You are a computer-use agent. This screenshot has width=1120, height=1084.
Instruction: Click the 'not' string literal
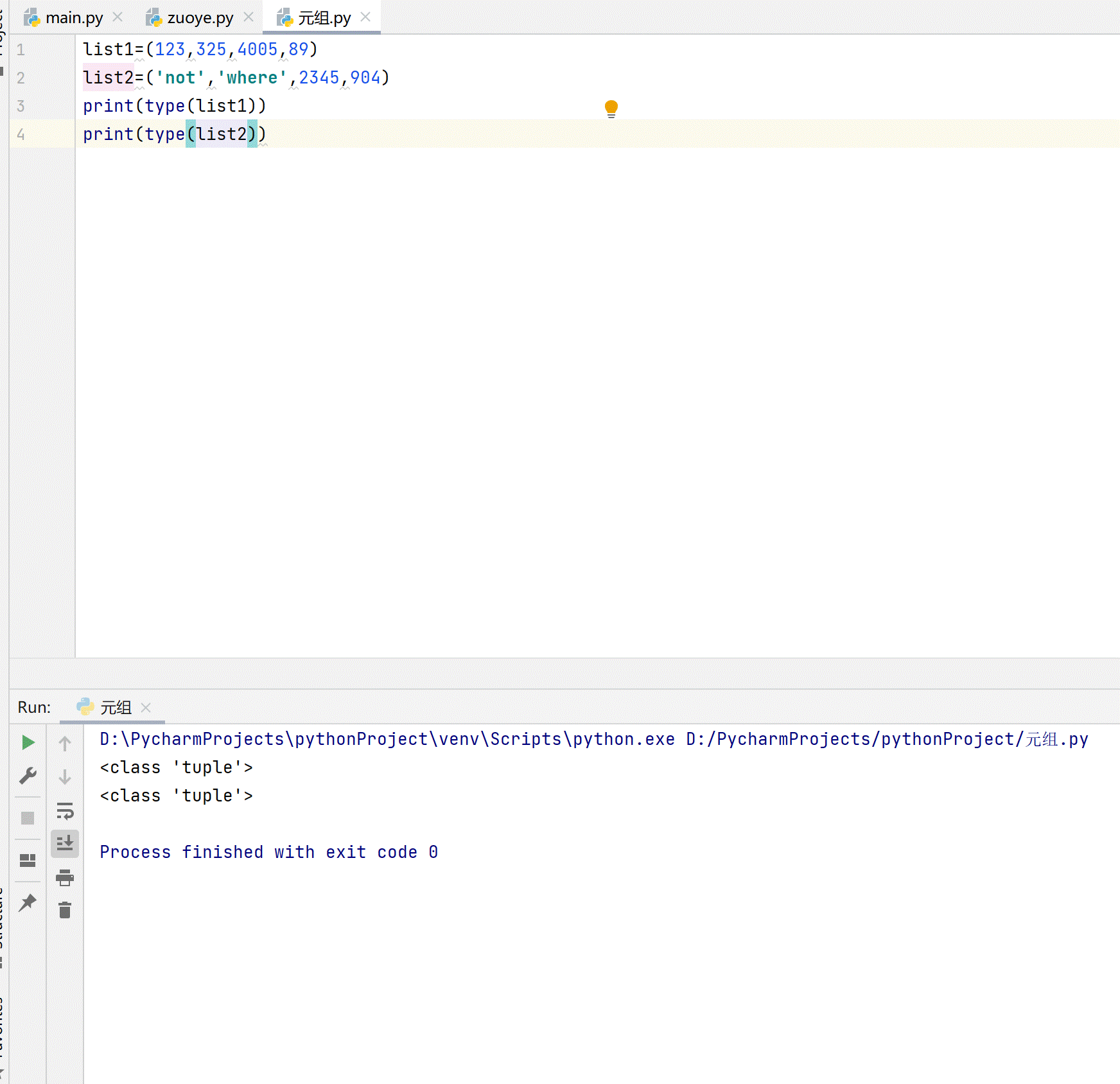(180, 78)
